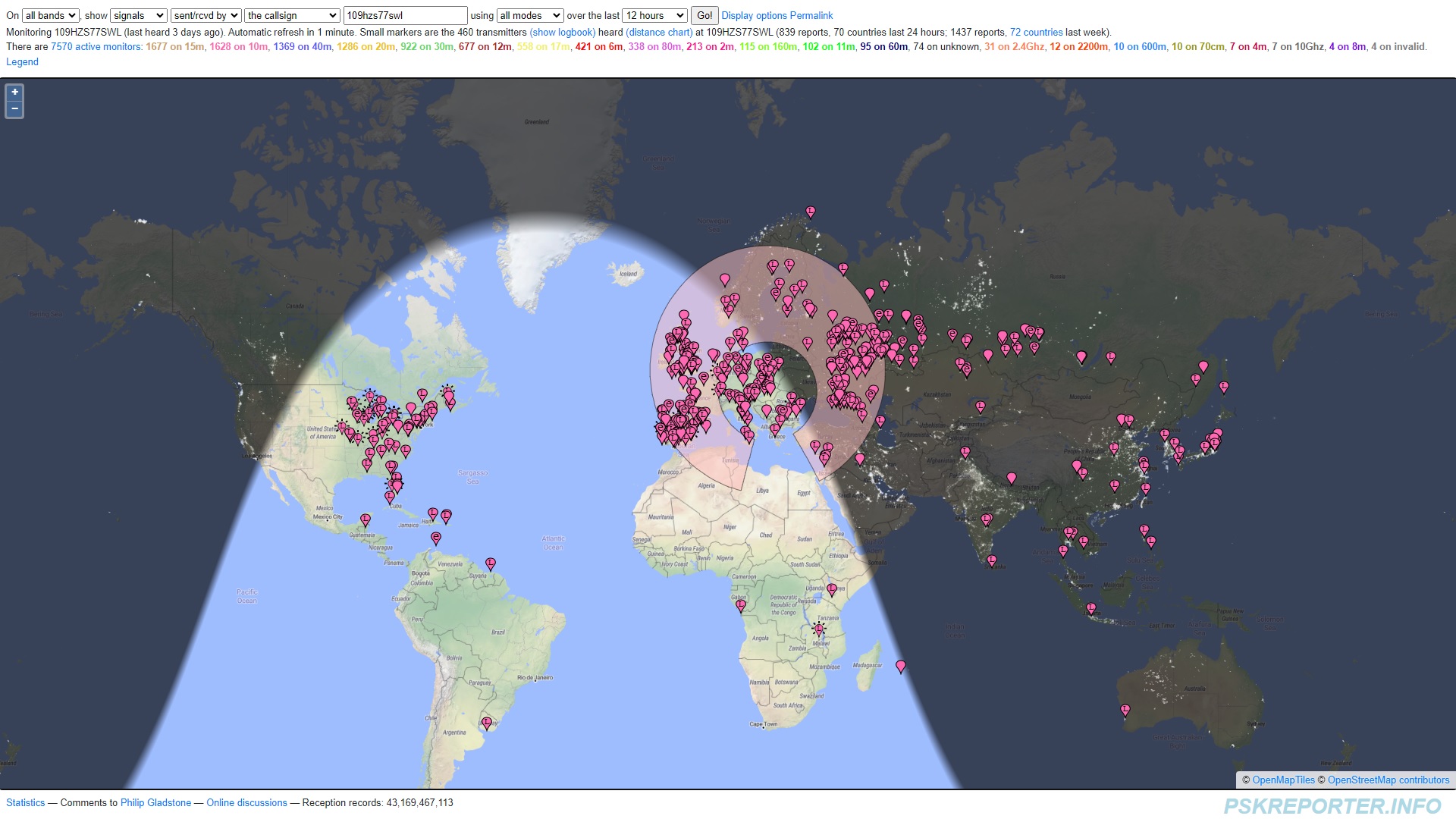
Task: Change the 12 hours time range dropdown
Action: [x=654, y=15]
